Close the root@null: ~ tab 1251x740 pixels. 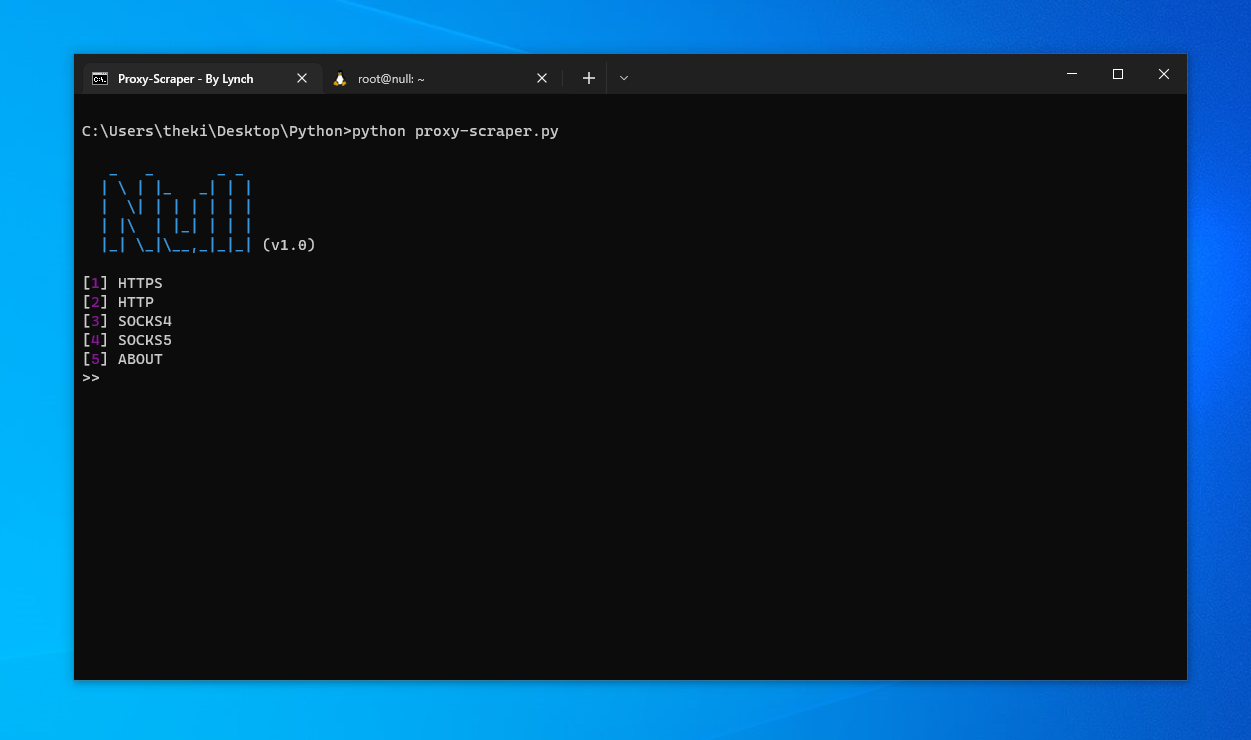542,78
